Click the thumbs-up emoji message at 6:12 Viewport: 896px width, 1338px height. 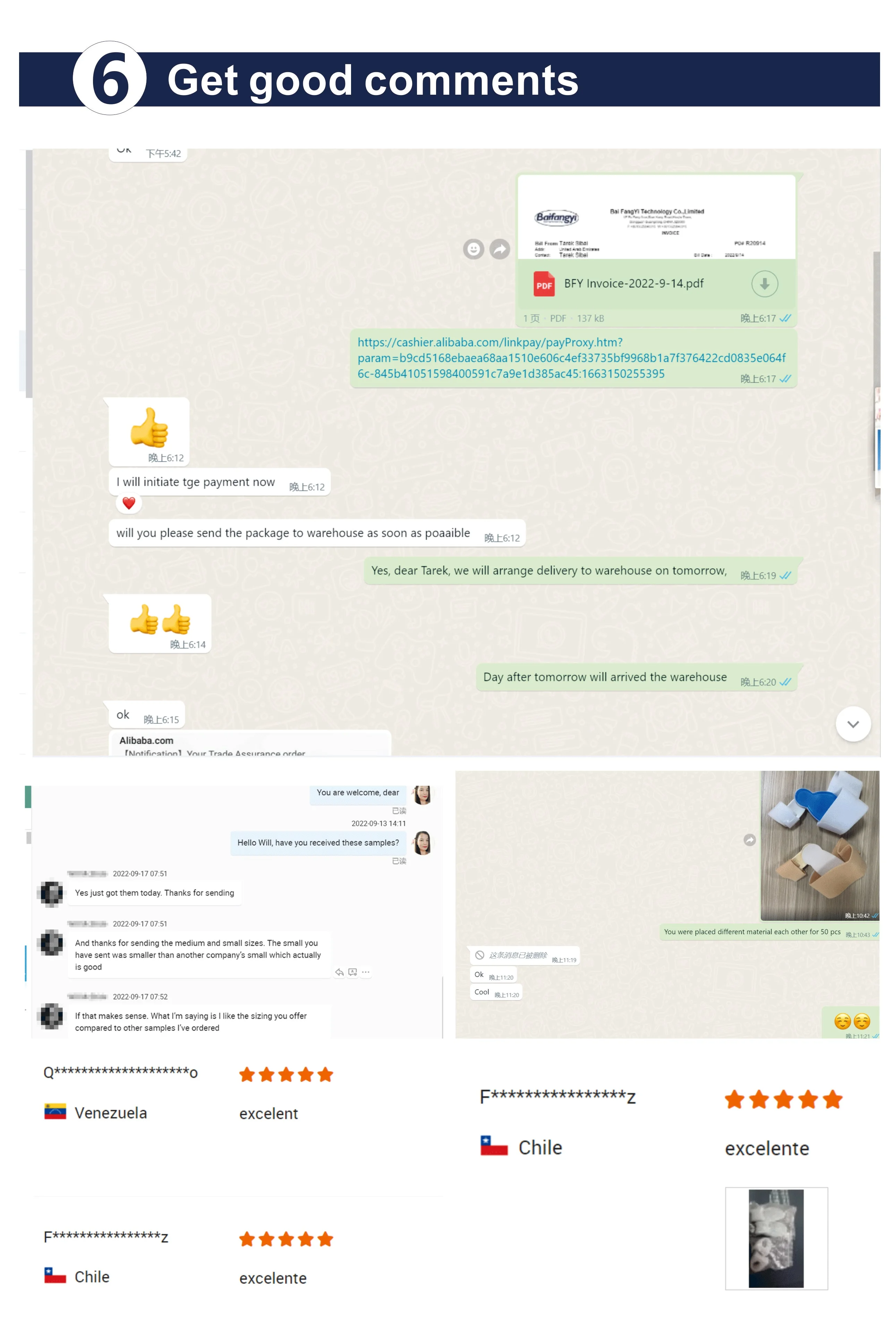149,432
